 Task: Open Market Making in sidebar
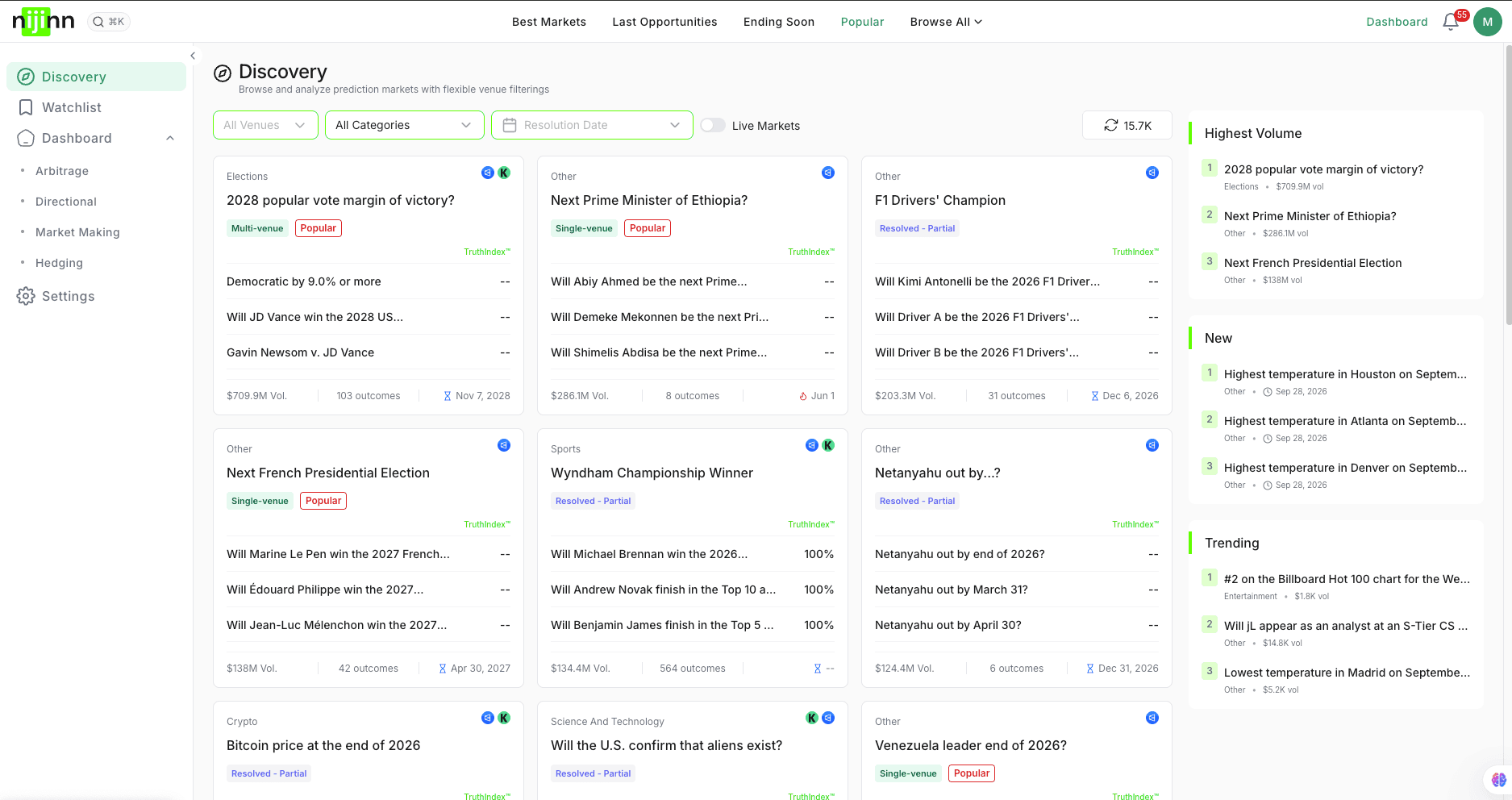77,232
